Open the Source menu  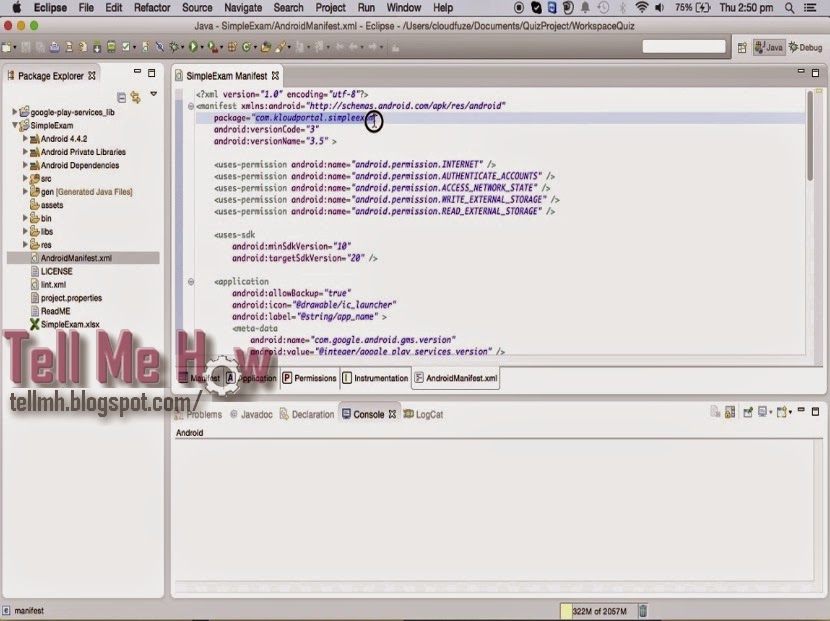click(197, 7)
